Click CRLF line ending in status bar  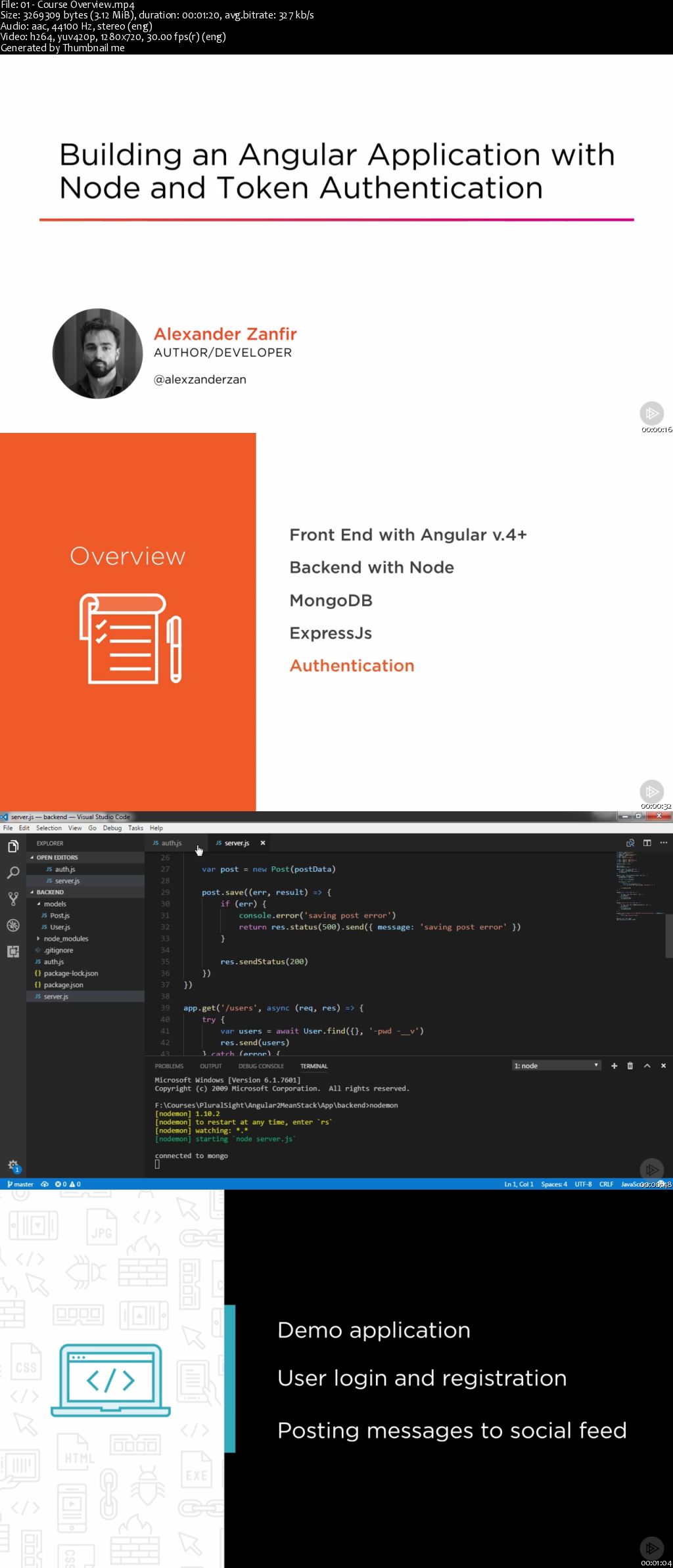point(606,1184)
